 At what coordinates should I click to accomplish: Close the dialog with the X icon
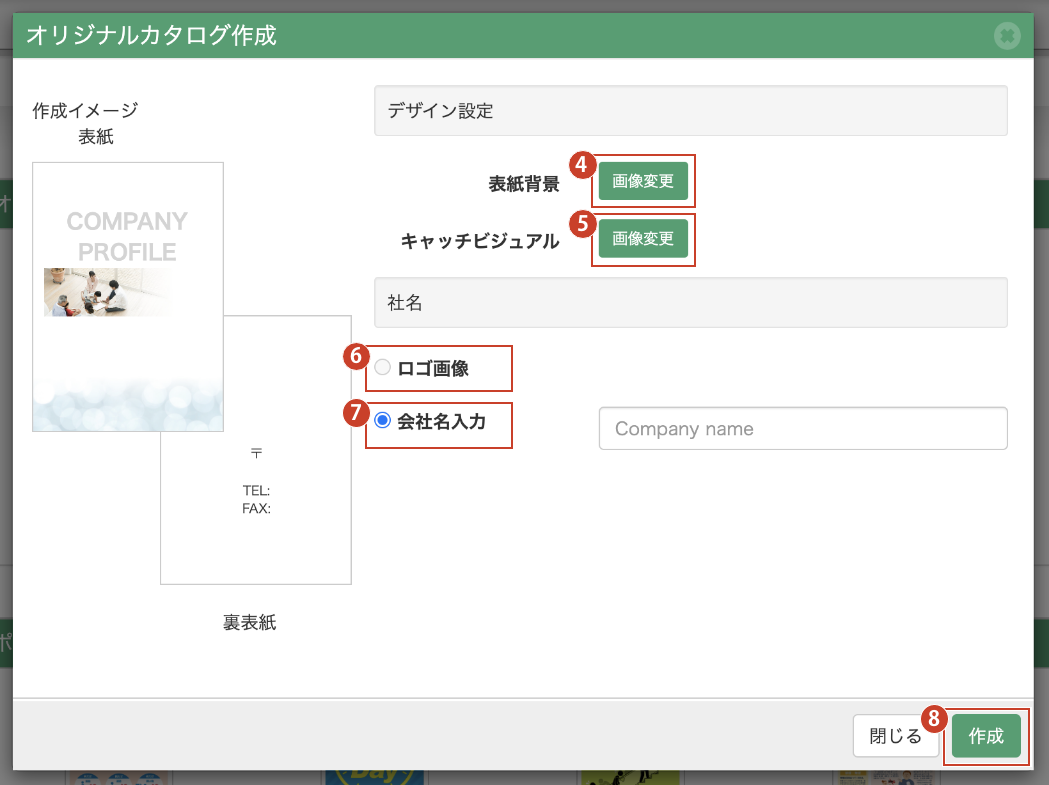(x=1006, y=37)
